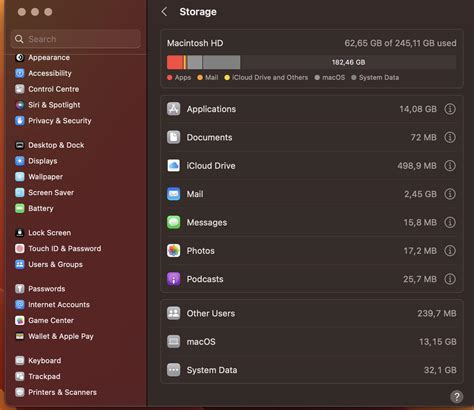
Task: Open the help question mark button
Action: pos(456,397)
